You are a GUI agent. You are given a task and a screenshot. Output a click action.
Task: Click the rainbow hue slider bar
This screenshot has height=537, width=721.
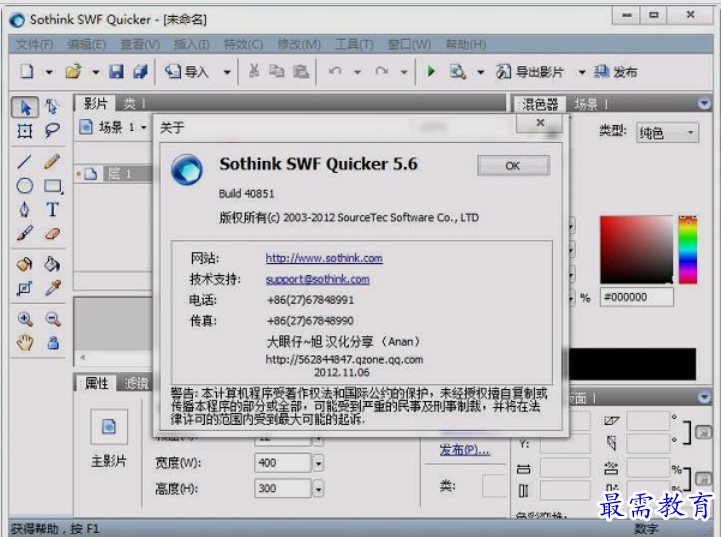688,249
